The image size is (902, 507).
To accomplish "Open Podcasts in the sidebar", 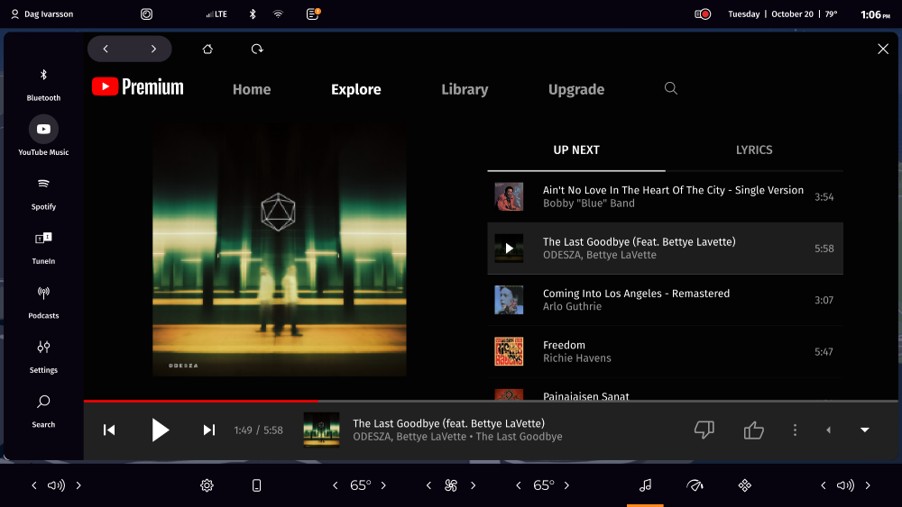I will tap(43, 301).
